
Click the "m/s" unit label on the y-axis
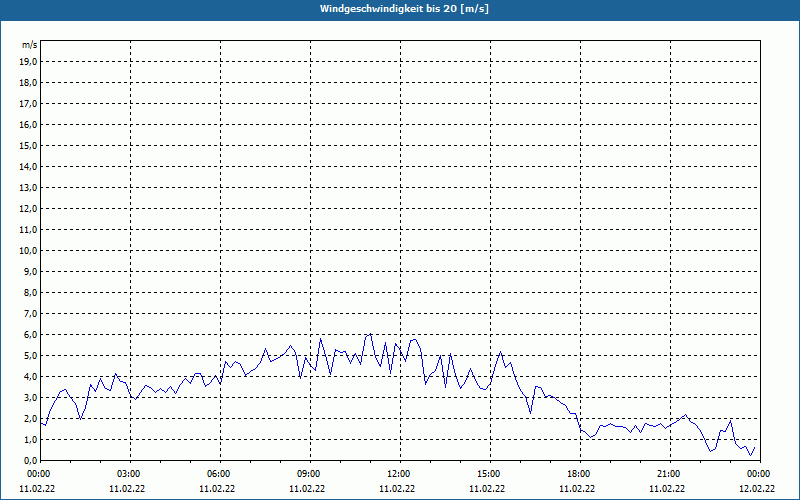[x=30, y=45]
